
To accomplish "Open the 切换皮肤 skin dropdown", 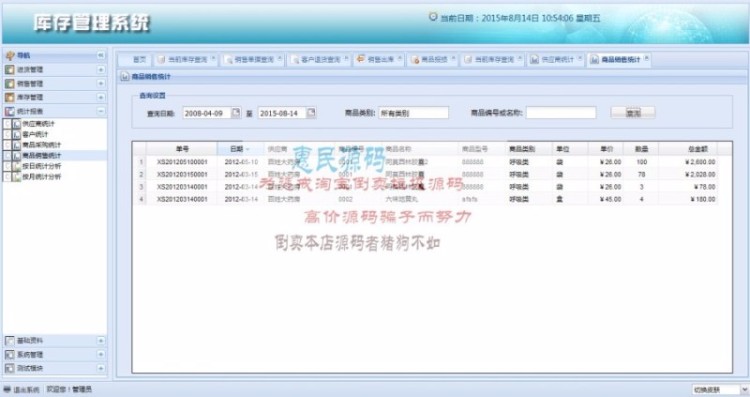I will [x=744, y=390].
